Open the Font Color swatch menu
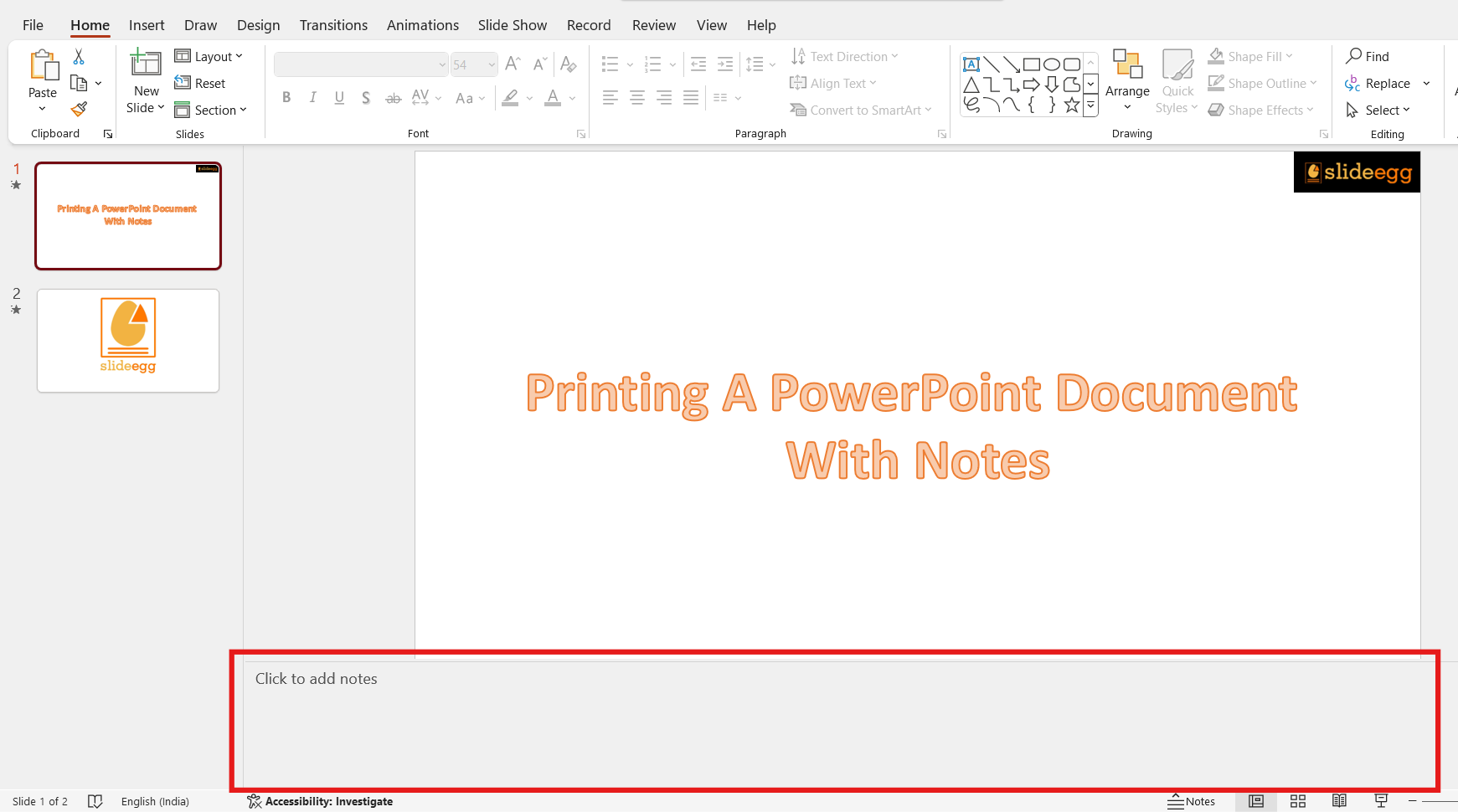Viewport: 1458px width, 812px height. pyautogui.click(x=572, y=98)
